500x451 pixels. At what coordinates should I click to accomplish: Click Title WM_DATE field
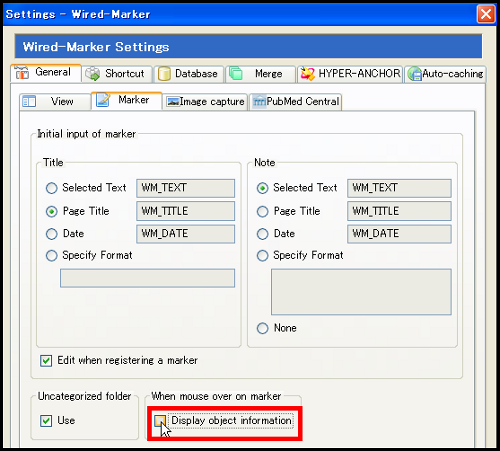[185, 234]
